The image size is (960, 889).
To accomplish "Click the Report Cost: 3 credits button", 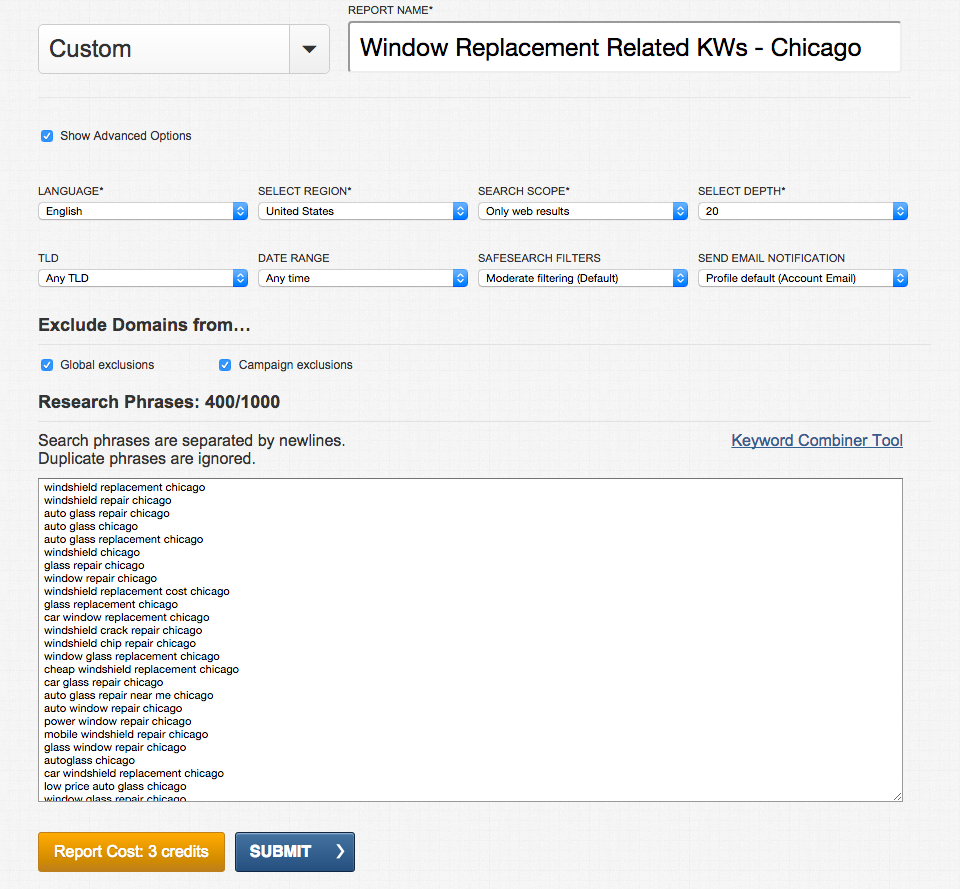I will 131,852.
